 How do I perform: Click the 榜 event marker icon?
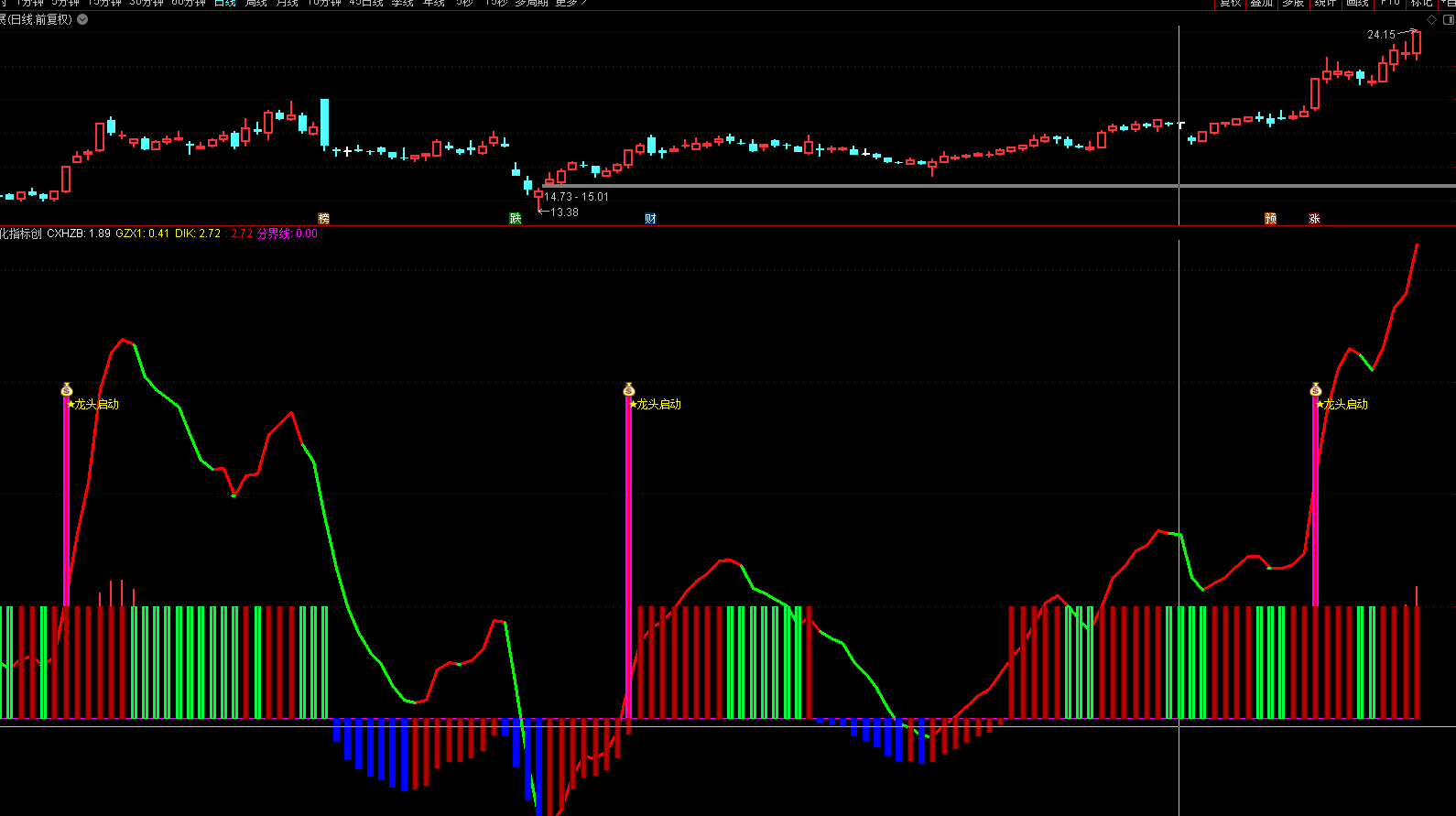click(323, 219)
